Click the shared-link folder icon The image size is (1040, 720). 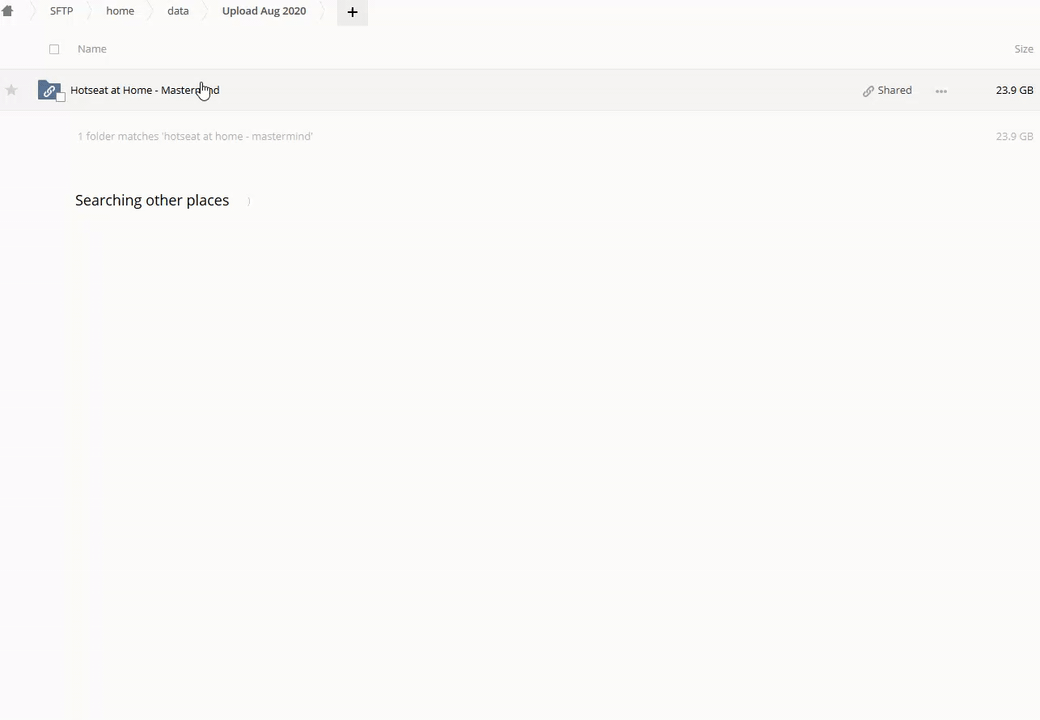(49, 90)
